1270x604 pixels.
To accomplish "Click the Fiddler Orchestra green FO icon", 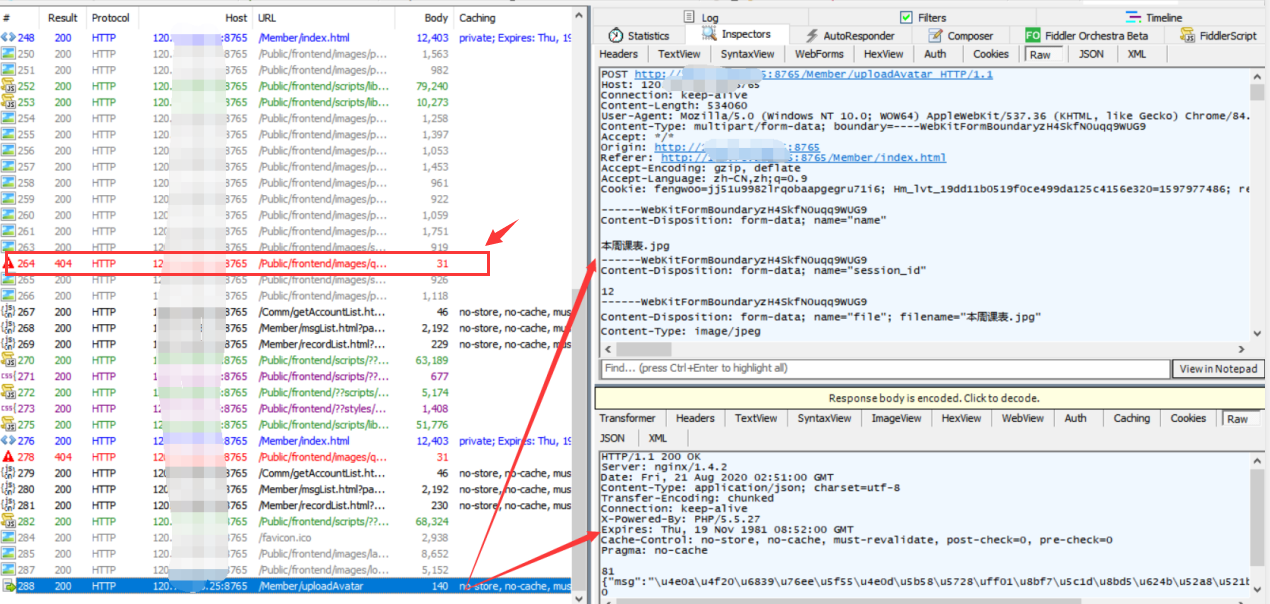I will [x=1032, y=36].
